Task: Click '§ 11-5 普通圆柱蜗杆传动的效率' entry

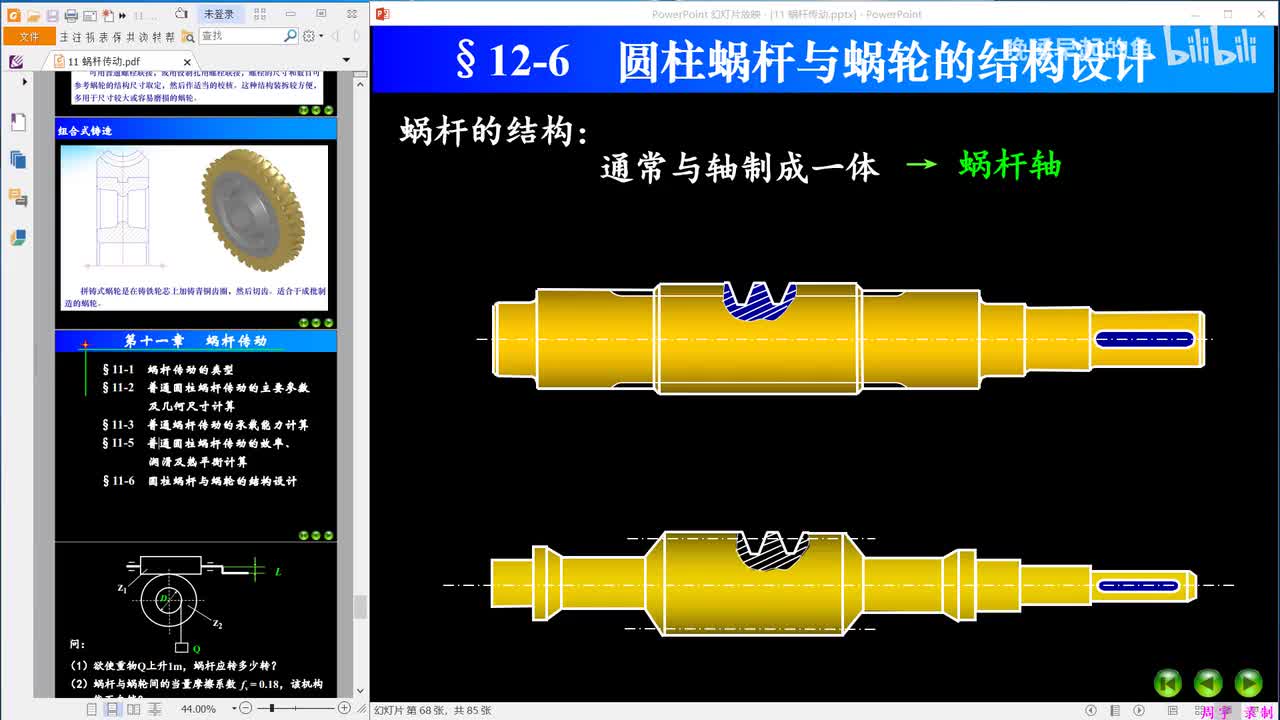Action: click(196, 444)
